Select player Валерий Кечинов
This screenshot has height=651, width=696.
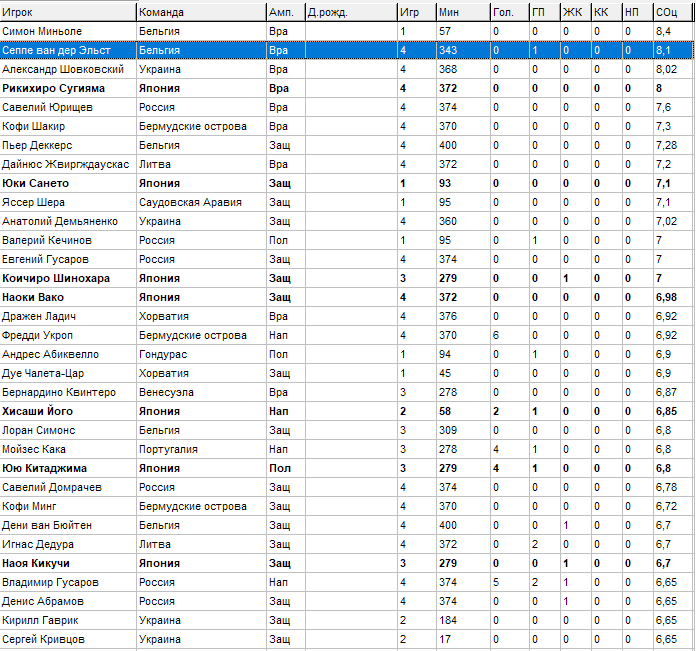47,240
